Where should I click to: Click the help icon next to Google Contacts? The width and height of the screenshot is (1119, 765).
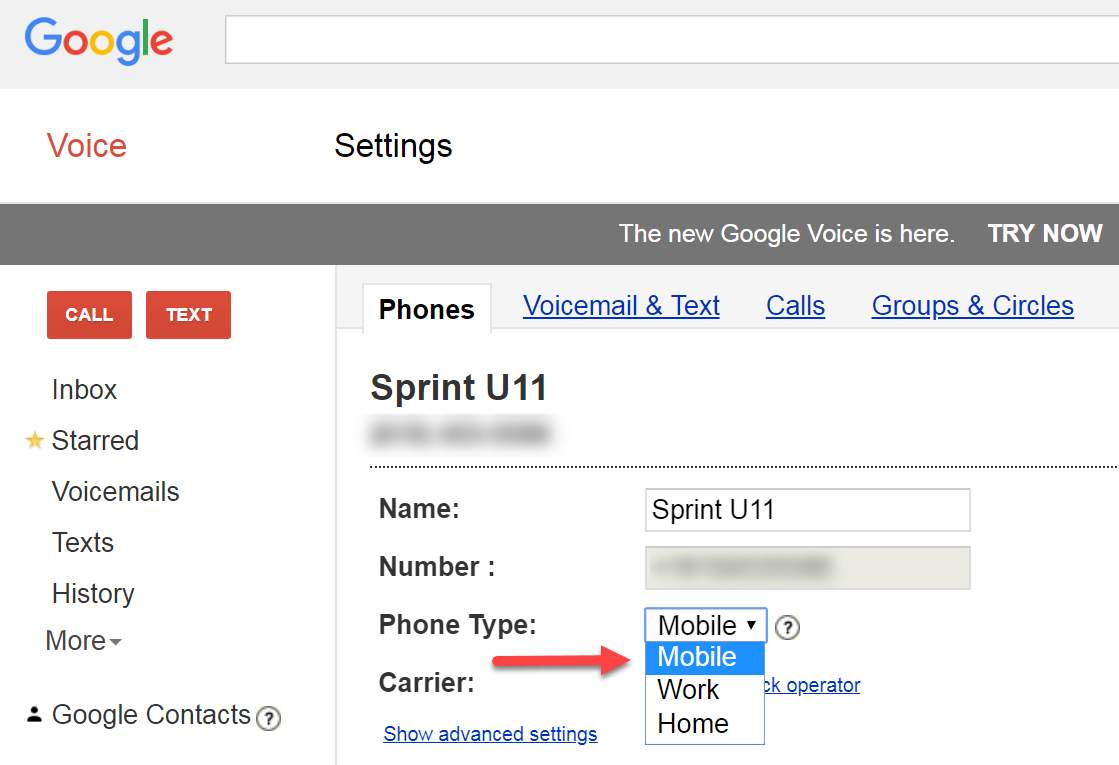pos(267,718)
